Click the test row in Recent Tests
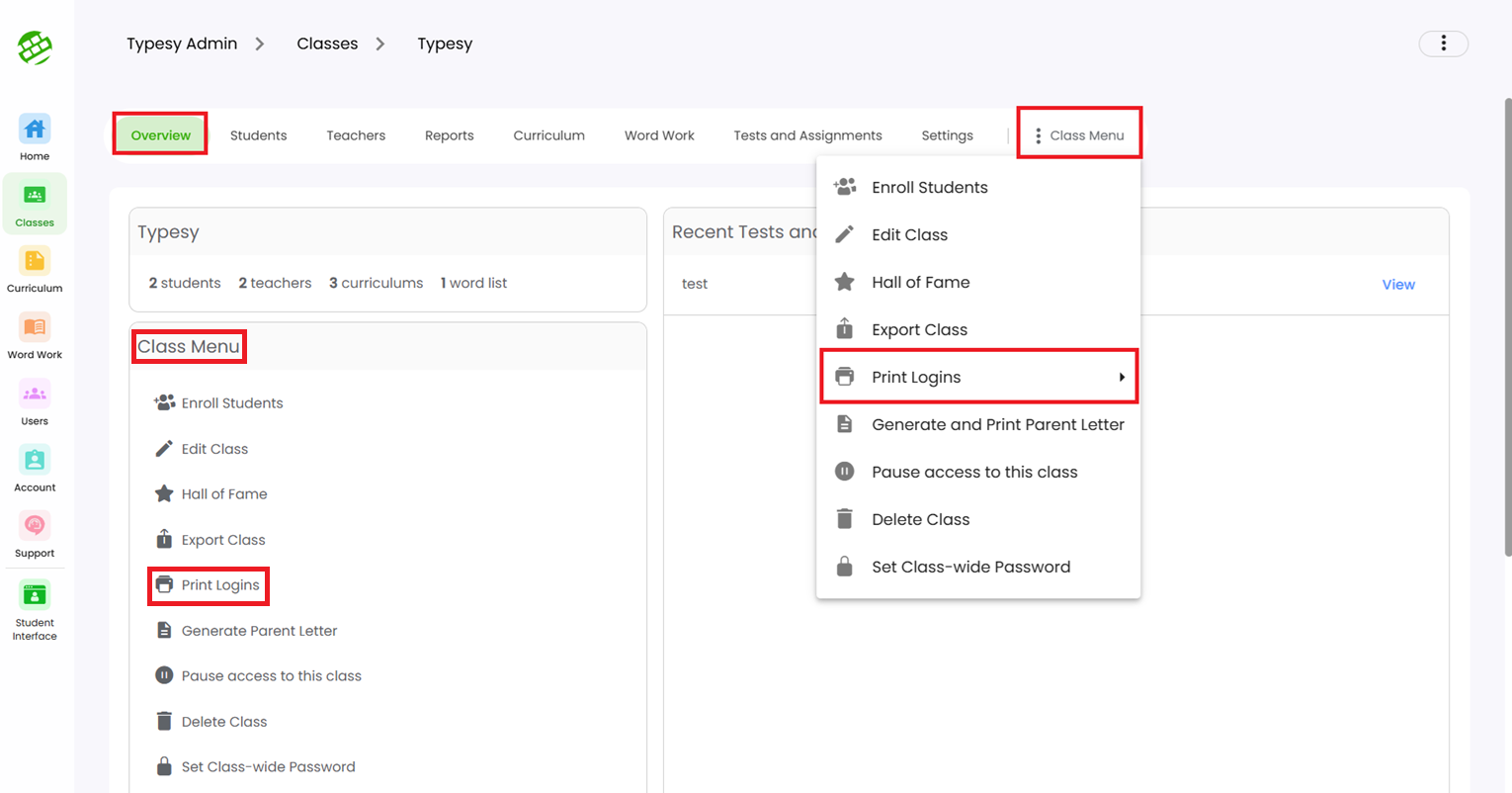 pyautogui.click(x=1055, y=285)
